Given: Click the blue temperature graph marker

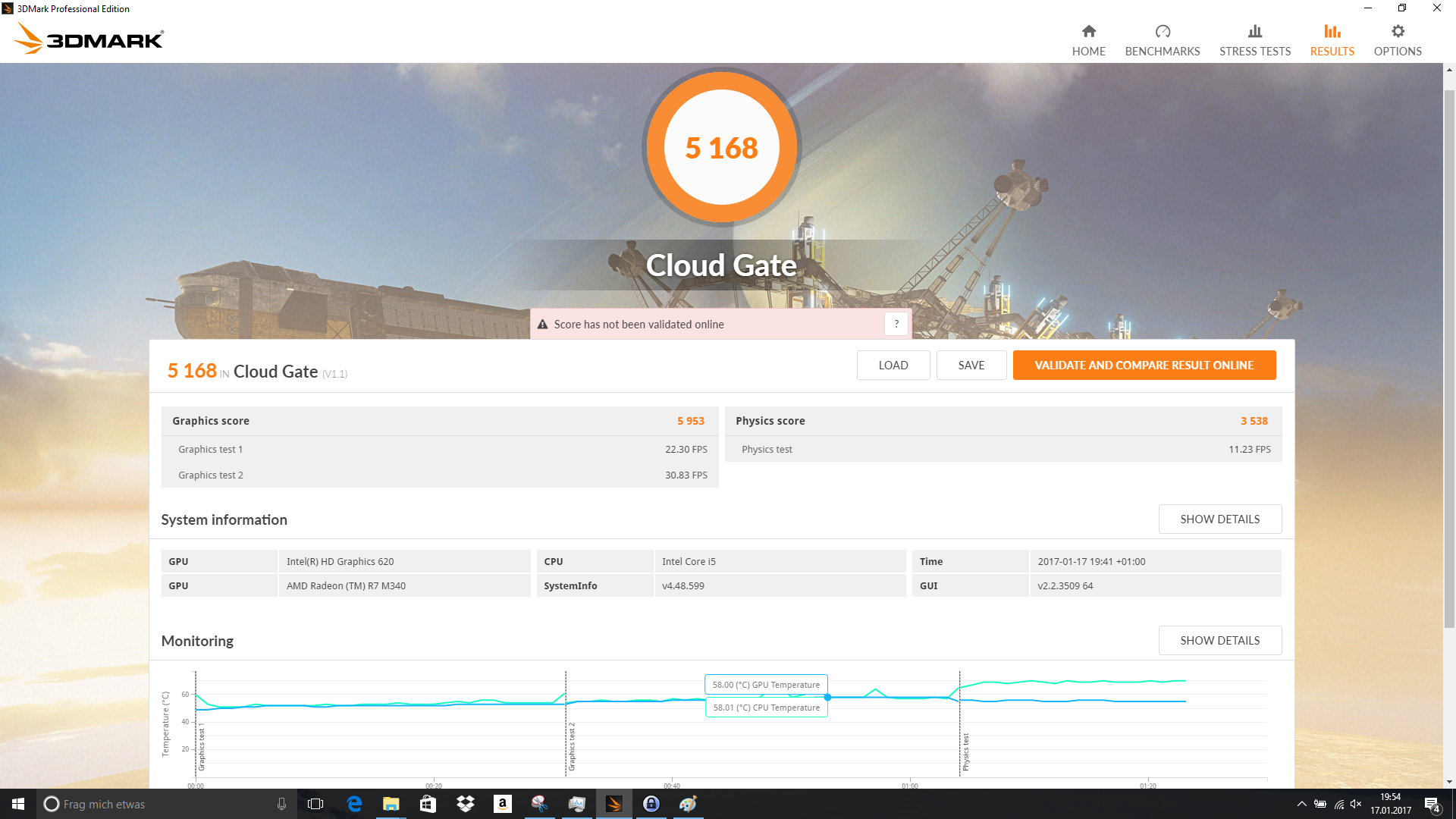Looking at the screenshot, I should point(827,697).
